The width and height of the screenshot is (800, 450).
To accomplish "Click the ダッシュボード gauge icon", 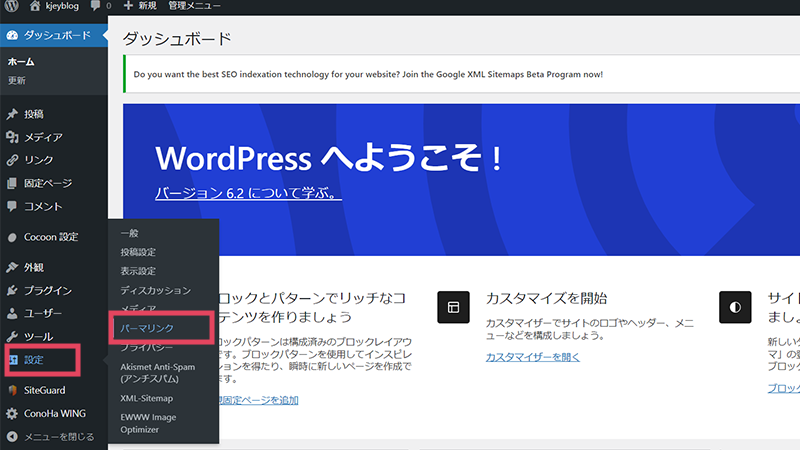I will pos(12,35).
